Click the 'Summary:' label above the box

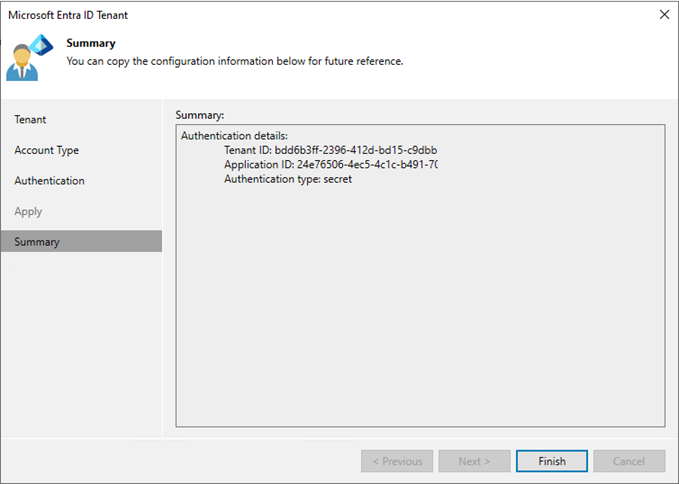200,115
